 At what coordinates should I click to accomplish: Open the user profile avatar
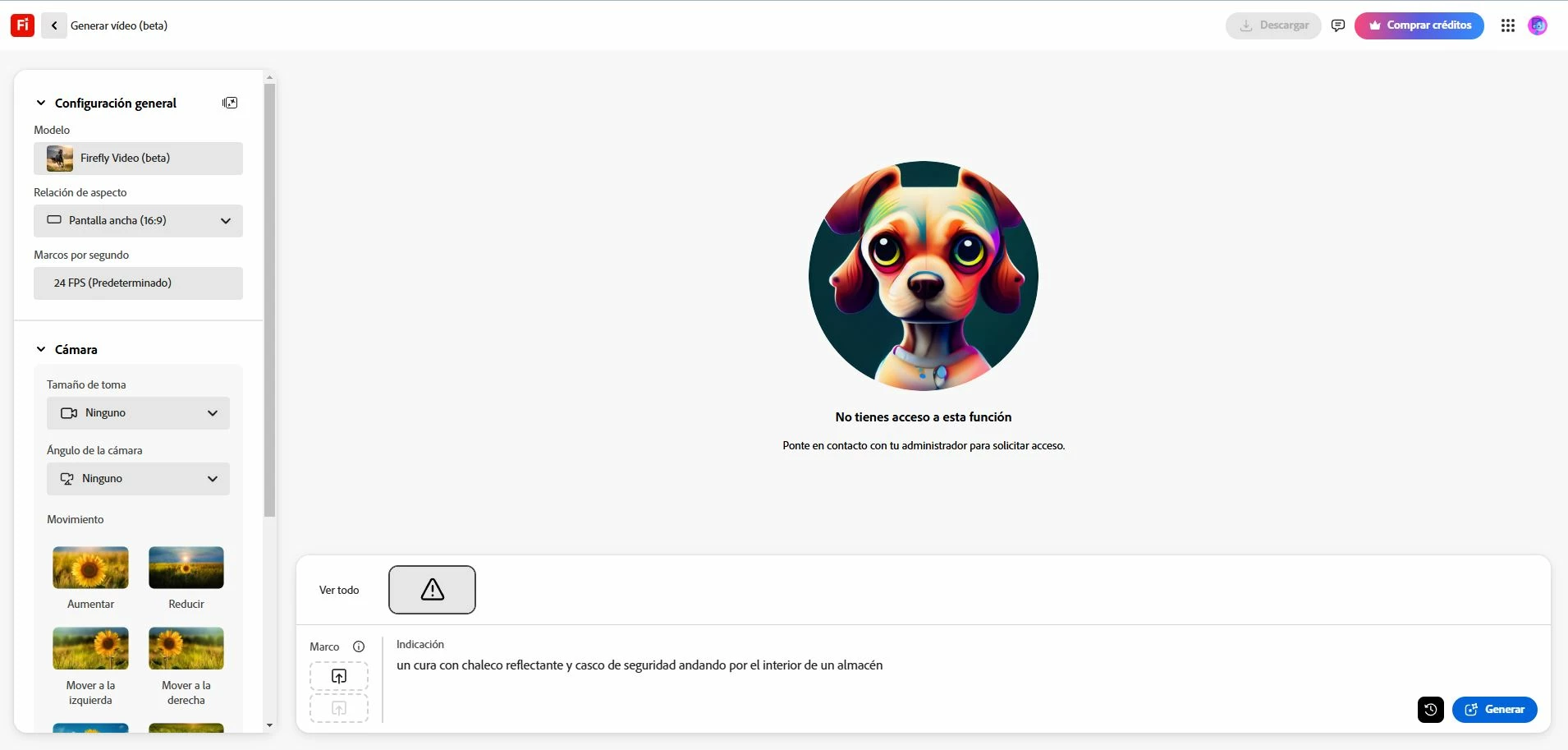tap(1538, 25)
